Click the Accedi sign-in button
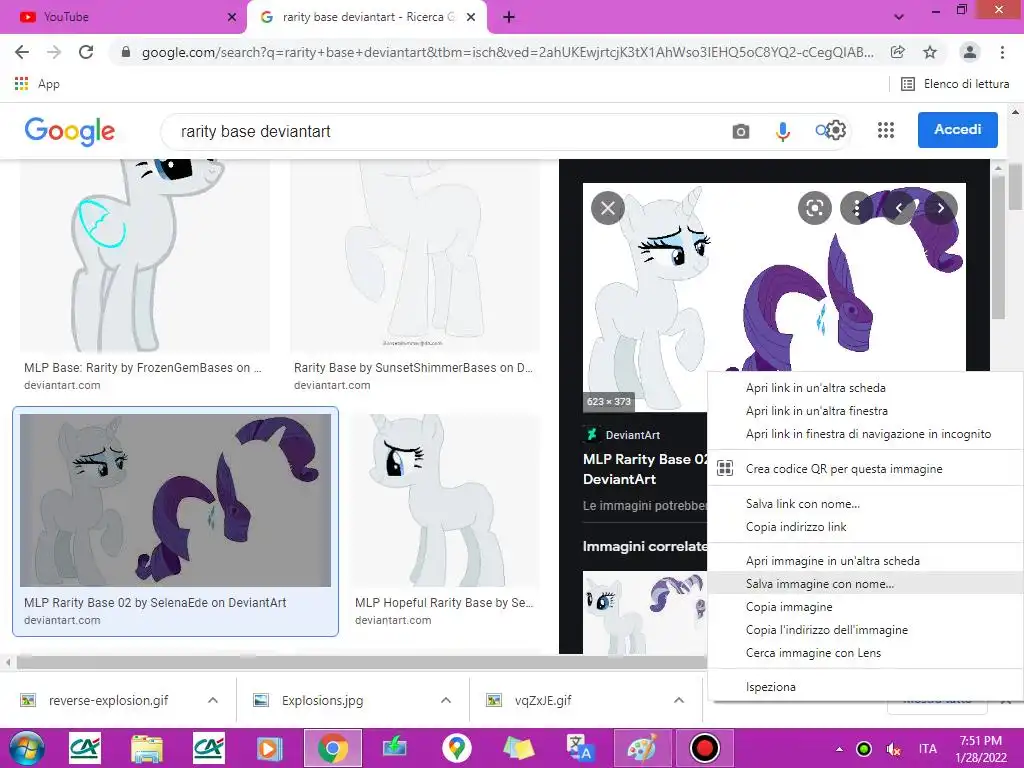The width and height of the screenshot is (1024, 768). (957, 130)
